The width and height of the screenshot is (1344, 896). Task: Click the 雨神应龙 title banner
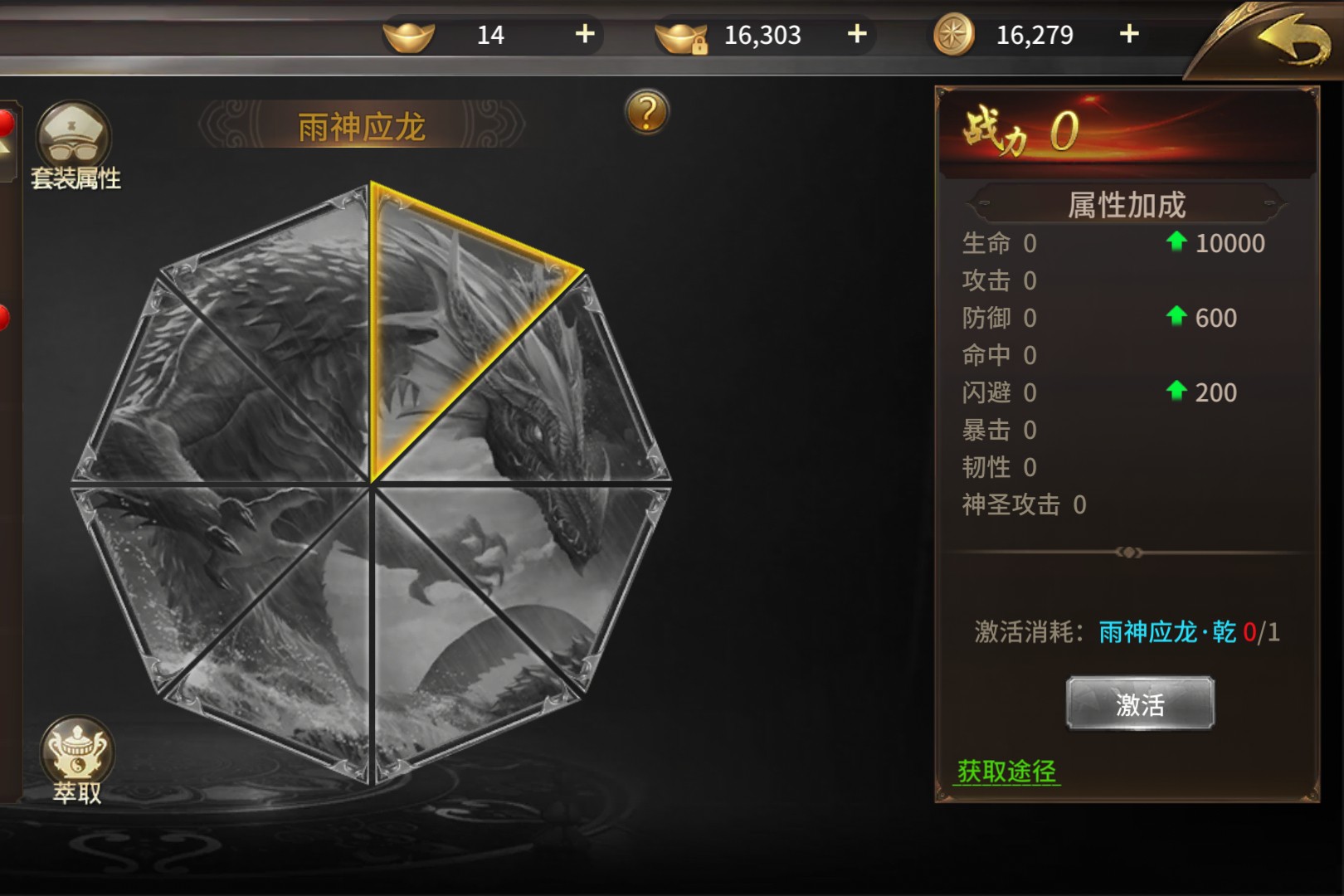362,126
